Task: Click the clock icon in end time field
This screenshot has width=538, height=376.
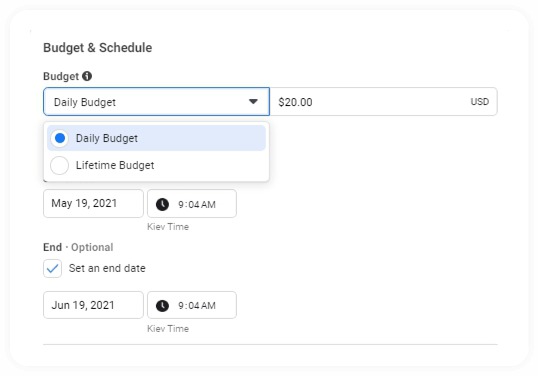Action: point(162,305)
